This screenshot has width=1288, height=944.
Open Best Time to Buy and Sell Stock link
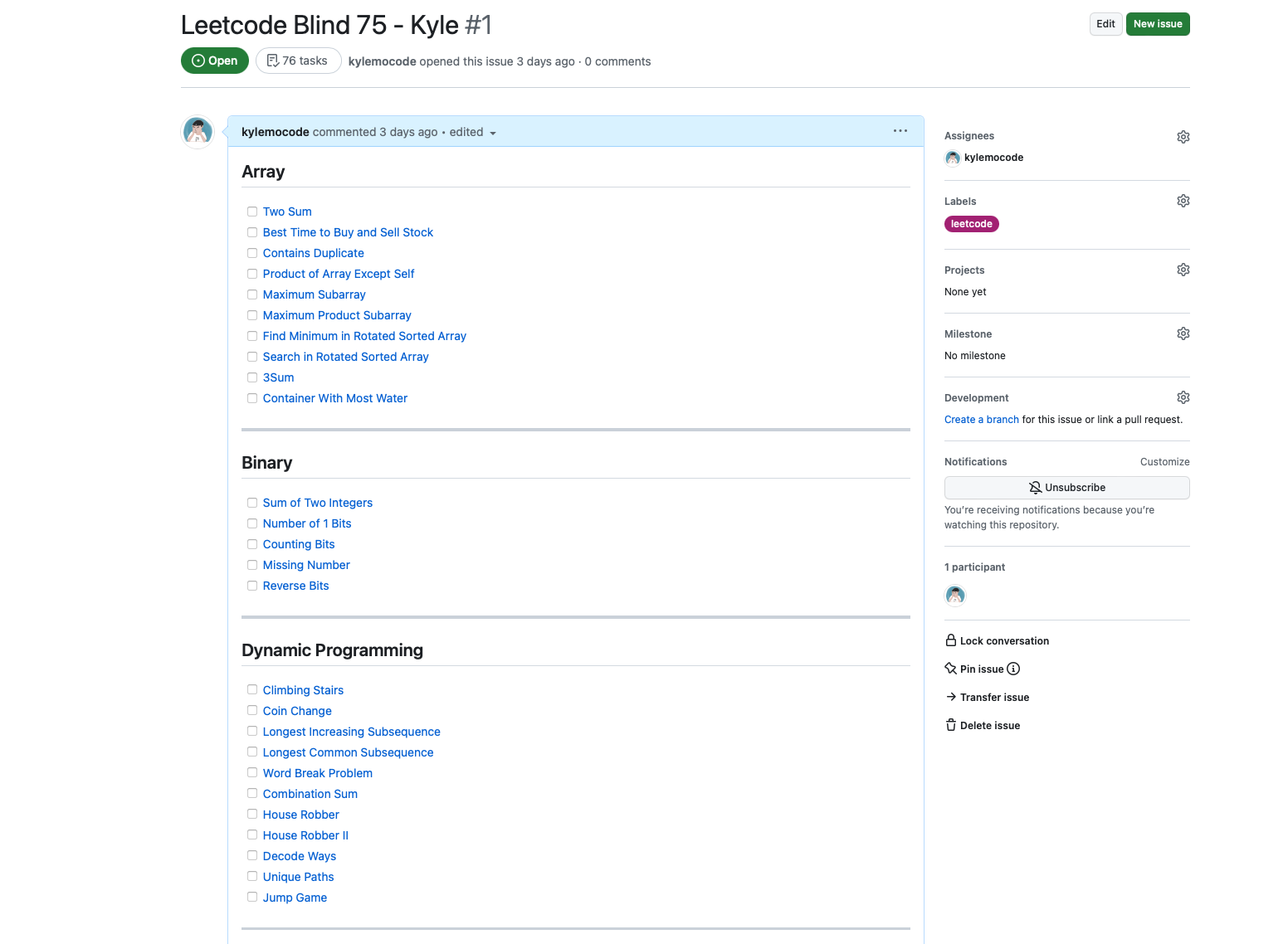click(348, 232)
